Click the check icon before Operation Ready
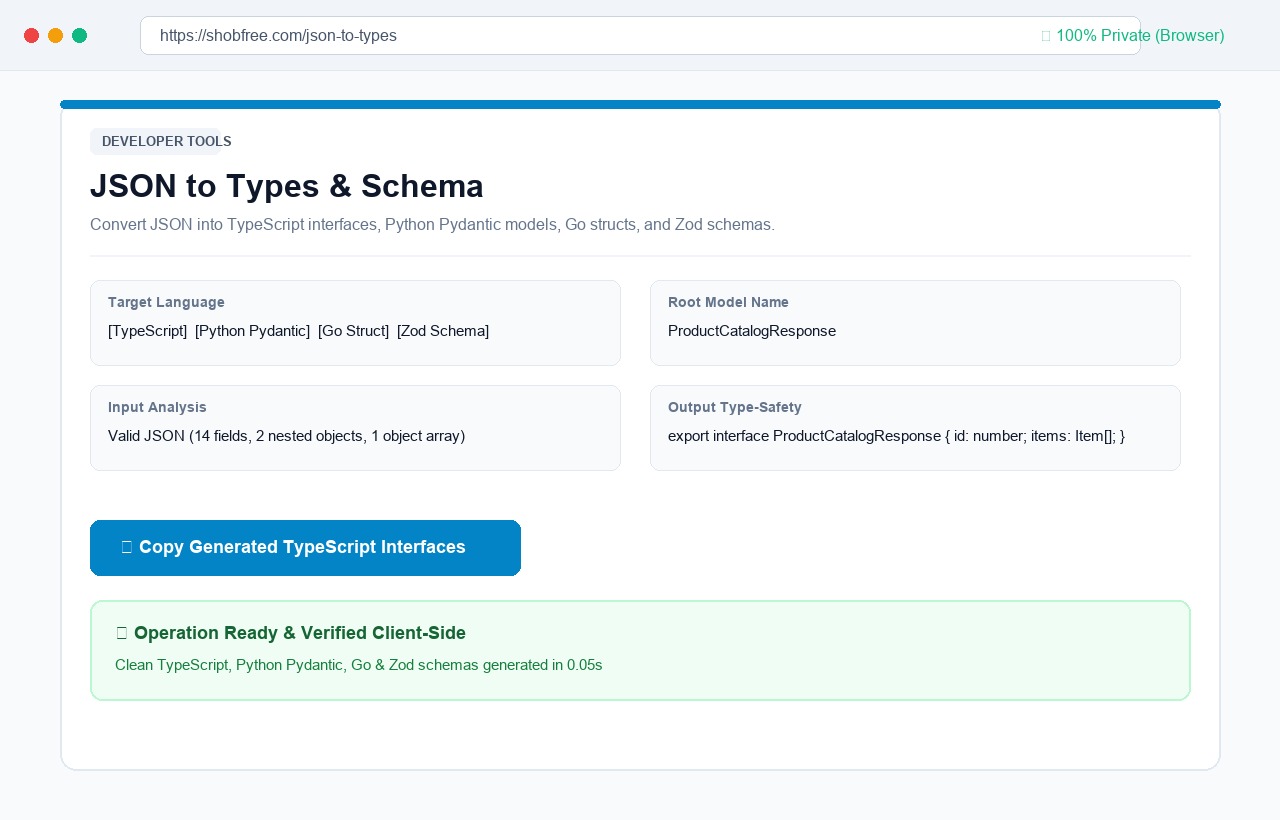Viewport: 1280px width, 820px height. click(121, 633)
